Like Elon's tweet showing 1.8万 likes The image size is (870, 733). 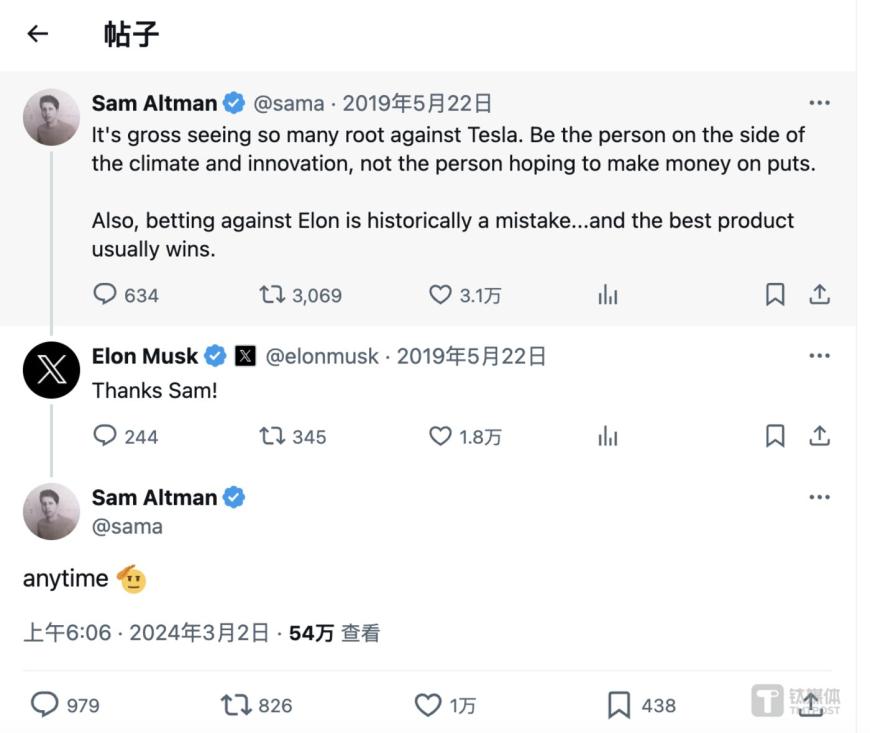click(440, 436)
